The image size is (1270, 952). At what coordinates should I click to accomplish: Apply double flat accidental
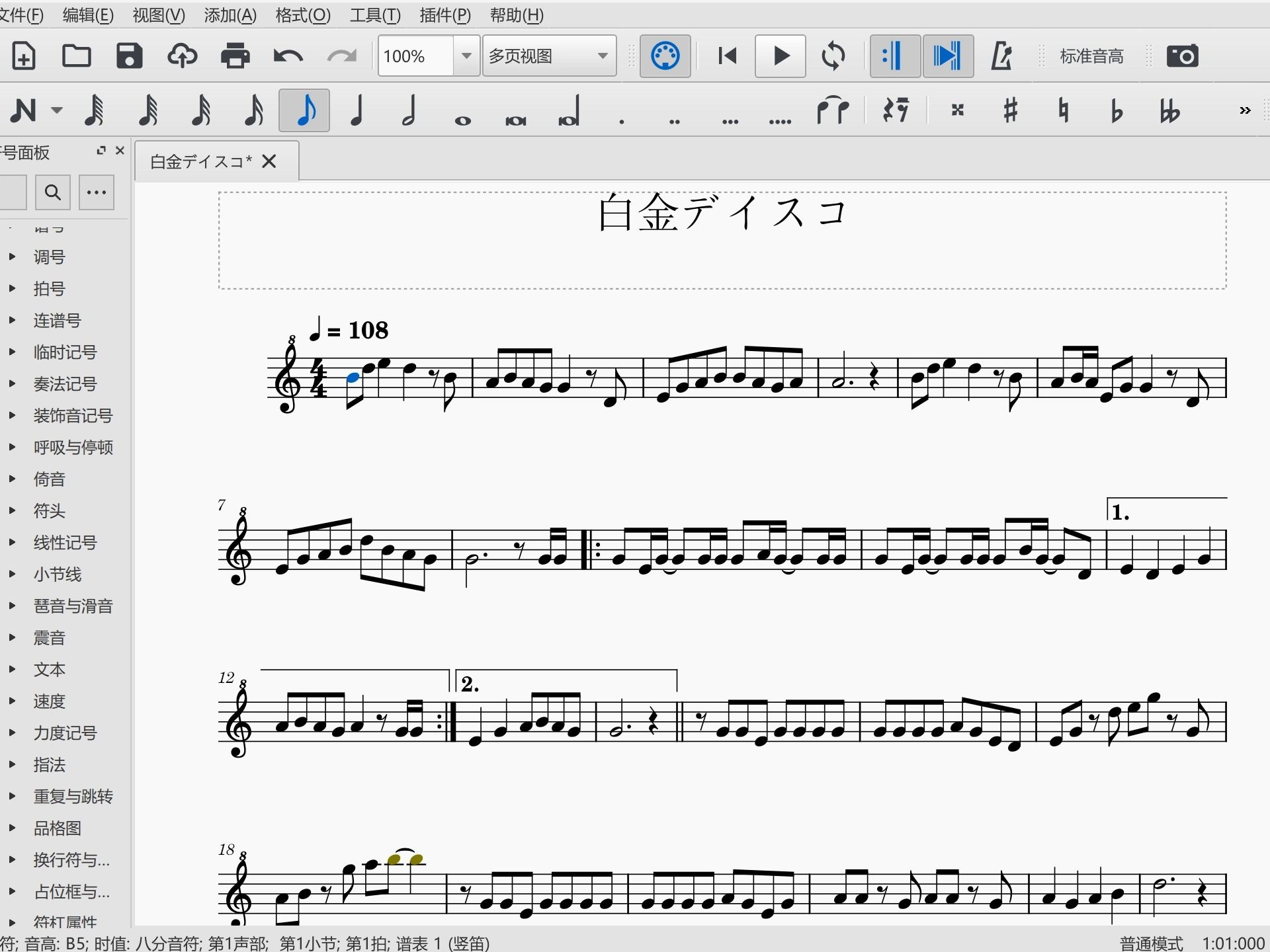(x=1169, y=110)
